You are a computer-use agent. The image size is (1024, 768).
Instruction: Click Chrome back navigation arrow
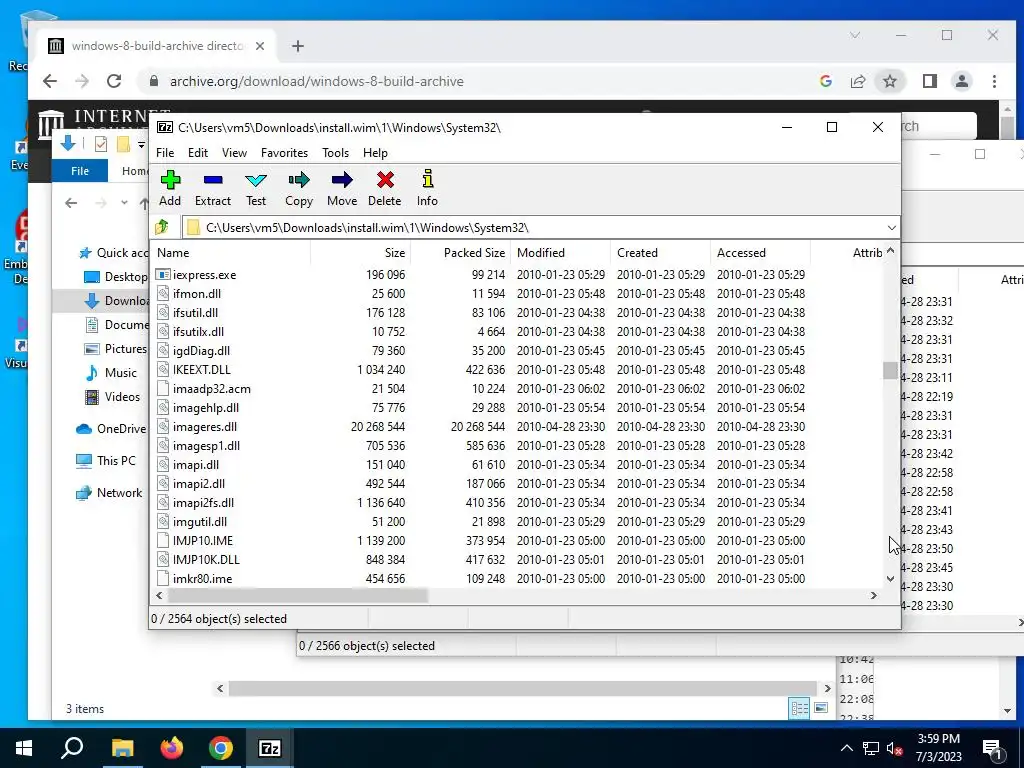click(x=50, y=81)
